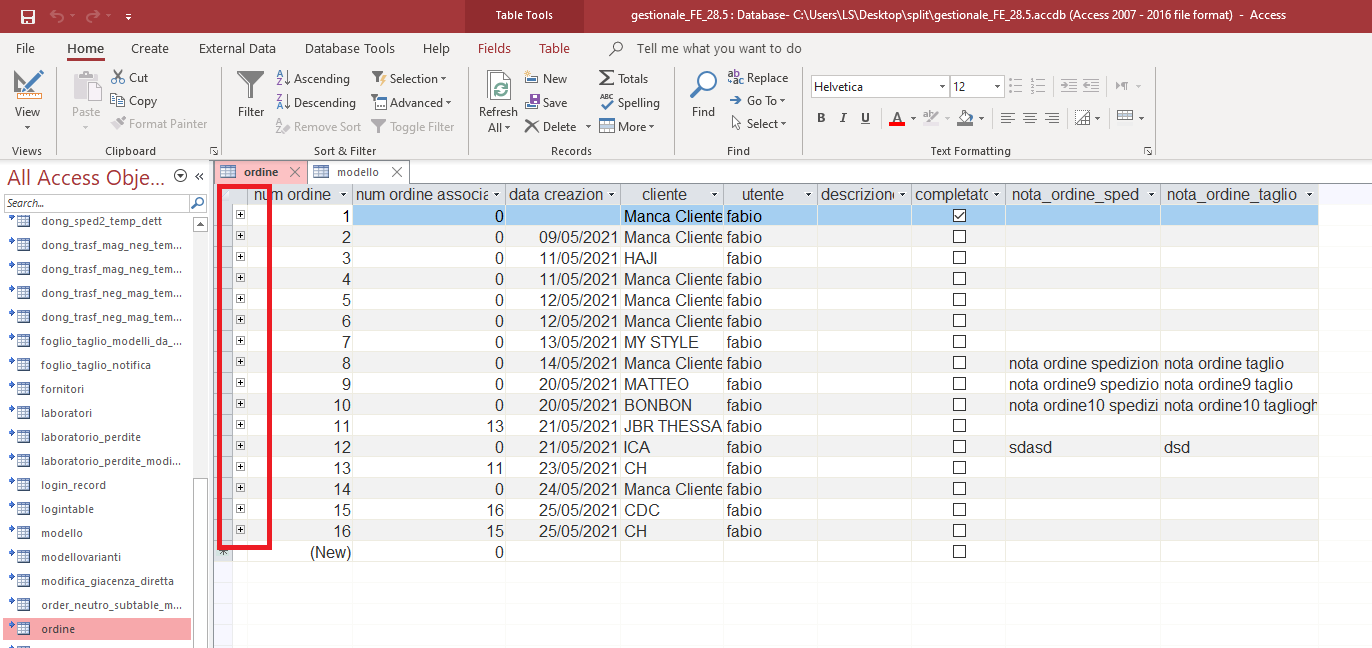Open the font size dropdown
The image size is (1372, 648).
tap(996, 87)
